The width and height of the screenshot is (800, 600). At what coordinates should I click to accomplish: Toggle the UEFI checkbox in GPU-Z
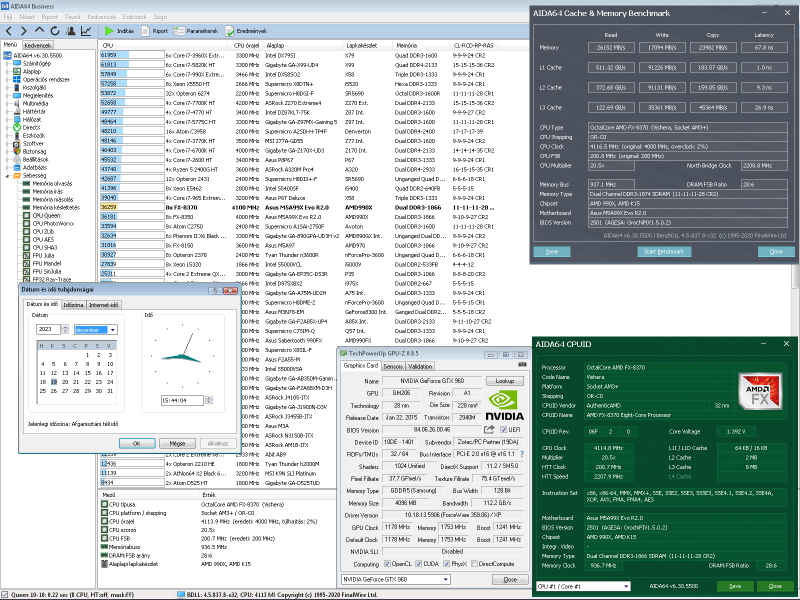[x=504, y=430]
